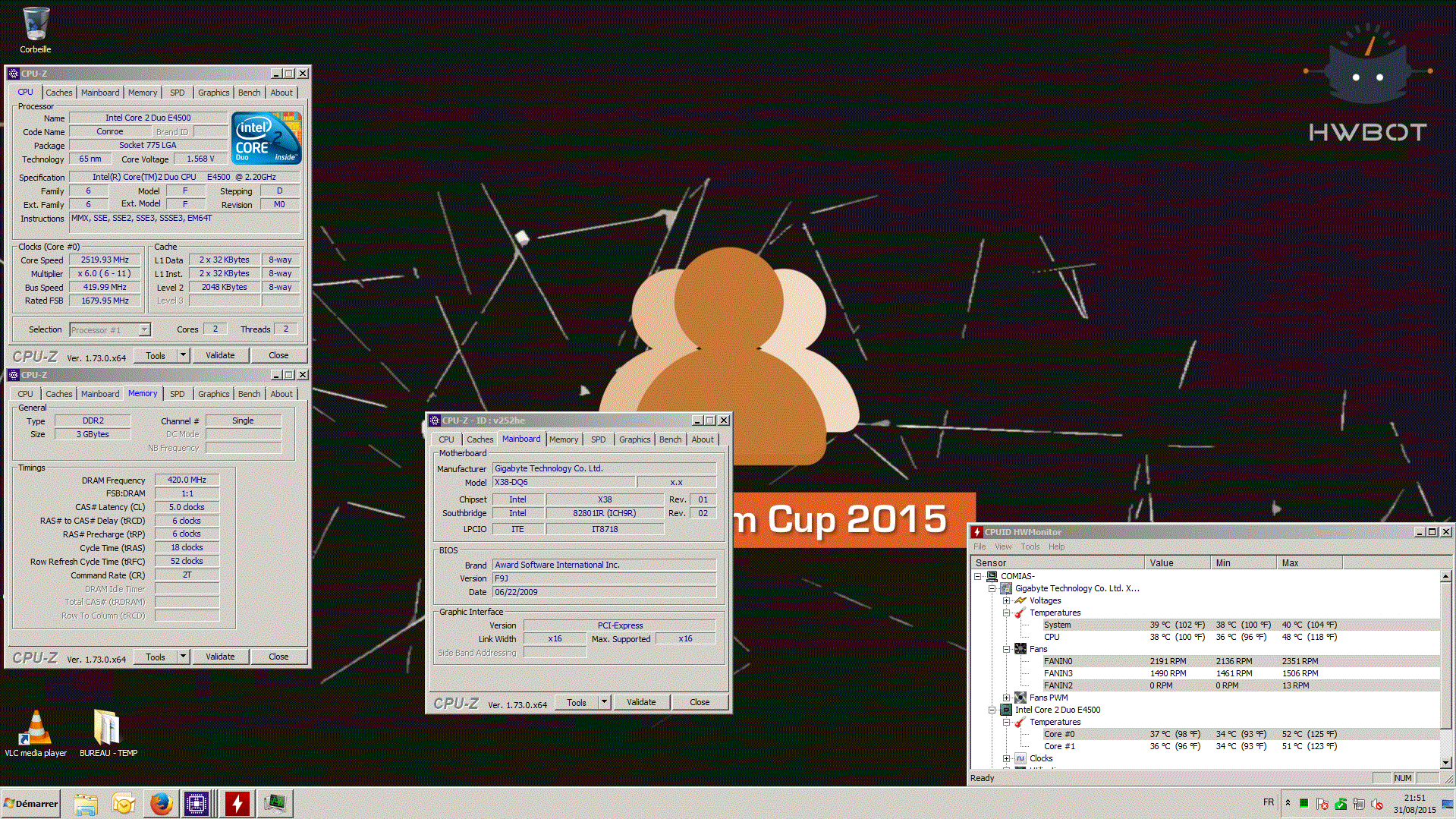Open HWMonitor File menu
Screen dimensions: 1456x819
point(980,547)
